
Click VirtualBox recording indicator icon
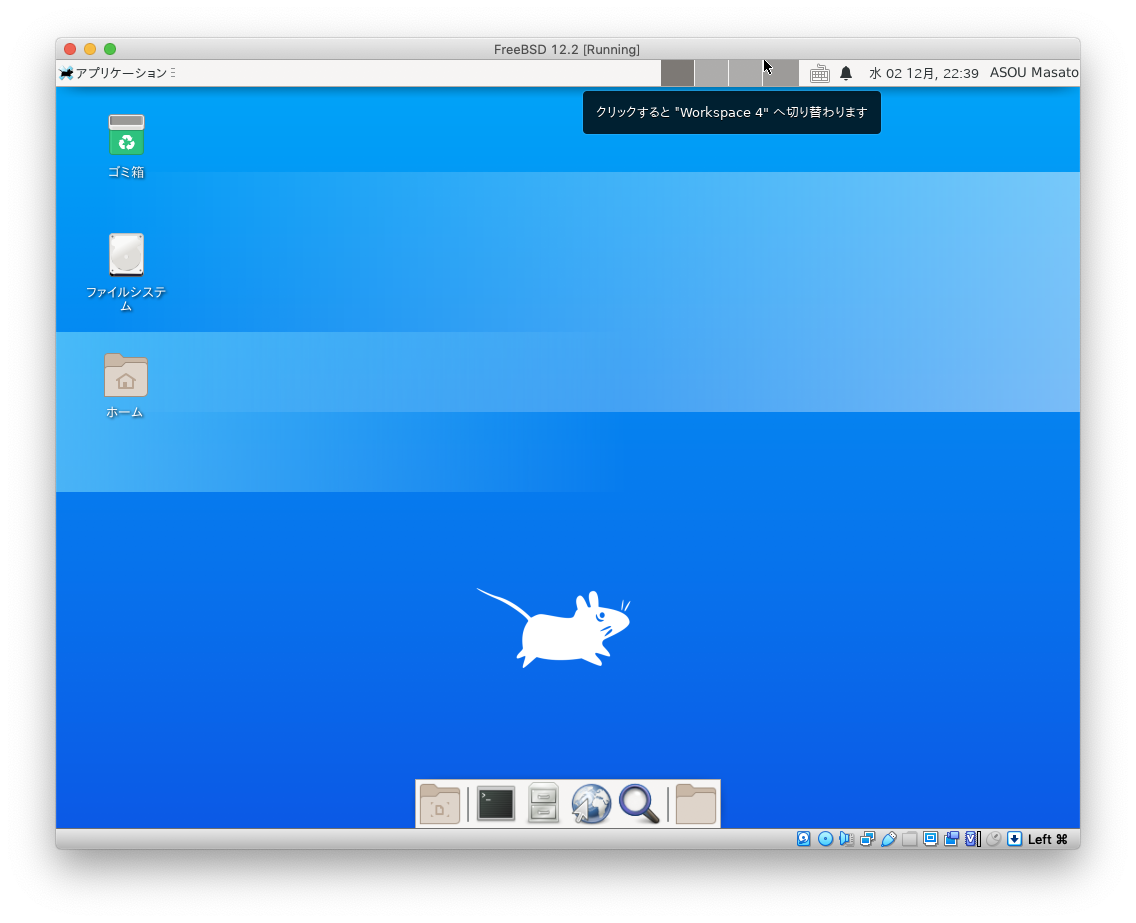[x=952, y=839]
